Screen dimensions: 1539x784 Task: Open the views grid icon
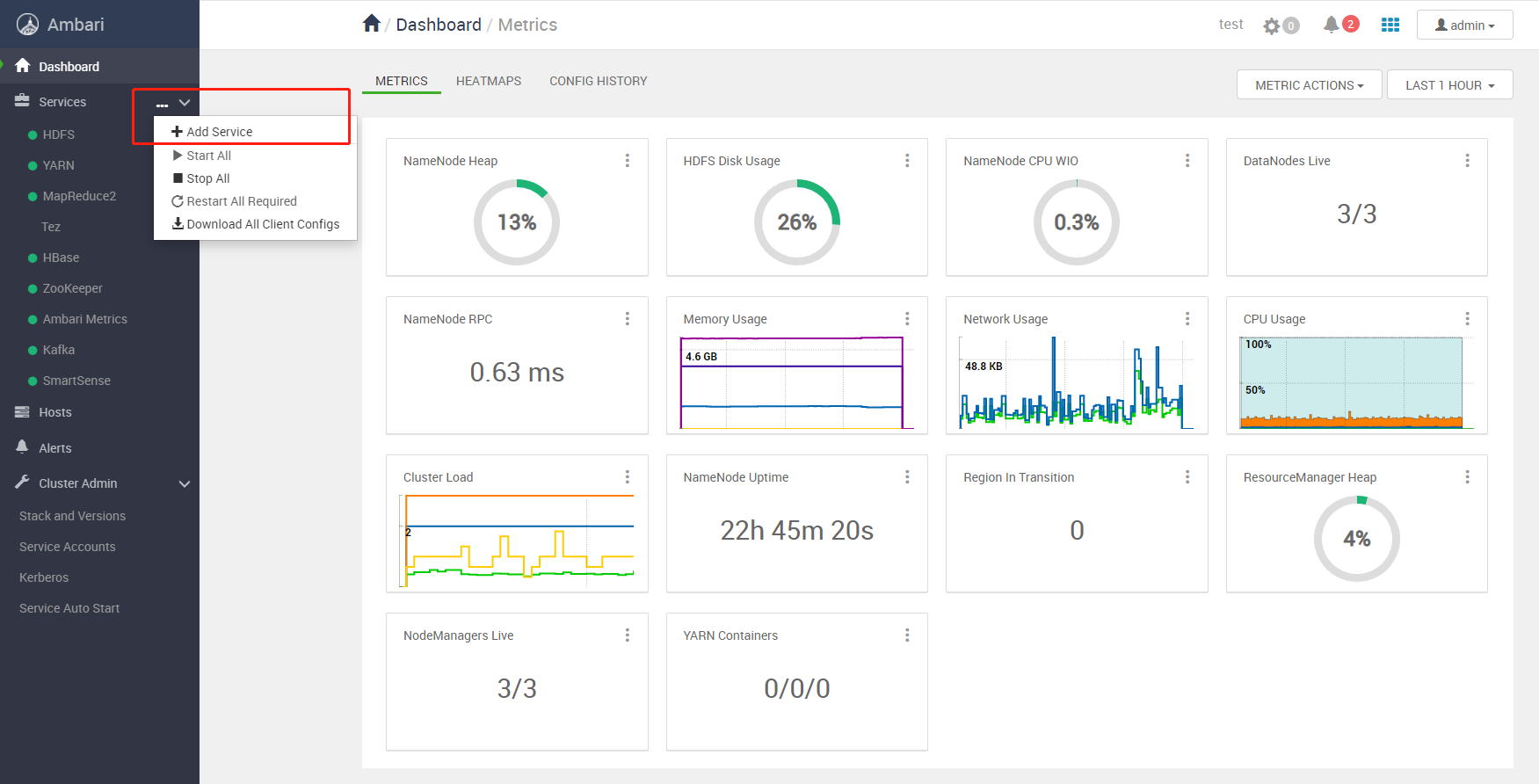1390,25
